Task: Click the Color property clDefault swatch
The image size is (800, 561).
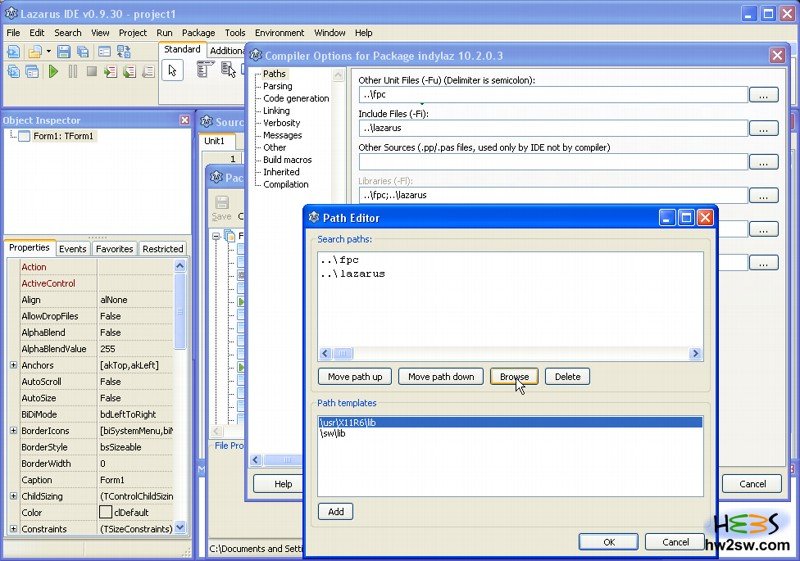Action: [106, 512]
